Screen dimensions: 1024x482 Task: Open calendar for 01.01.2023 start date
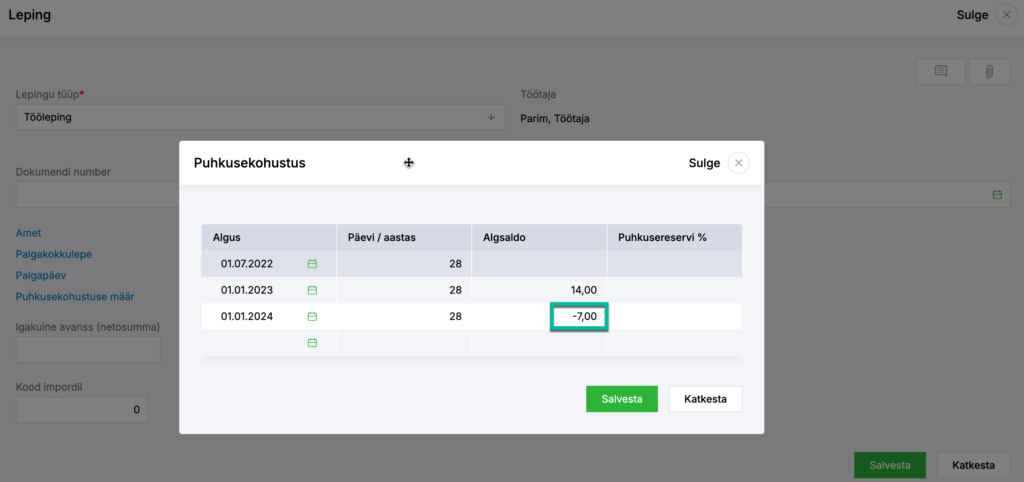312,290
